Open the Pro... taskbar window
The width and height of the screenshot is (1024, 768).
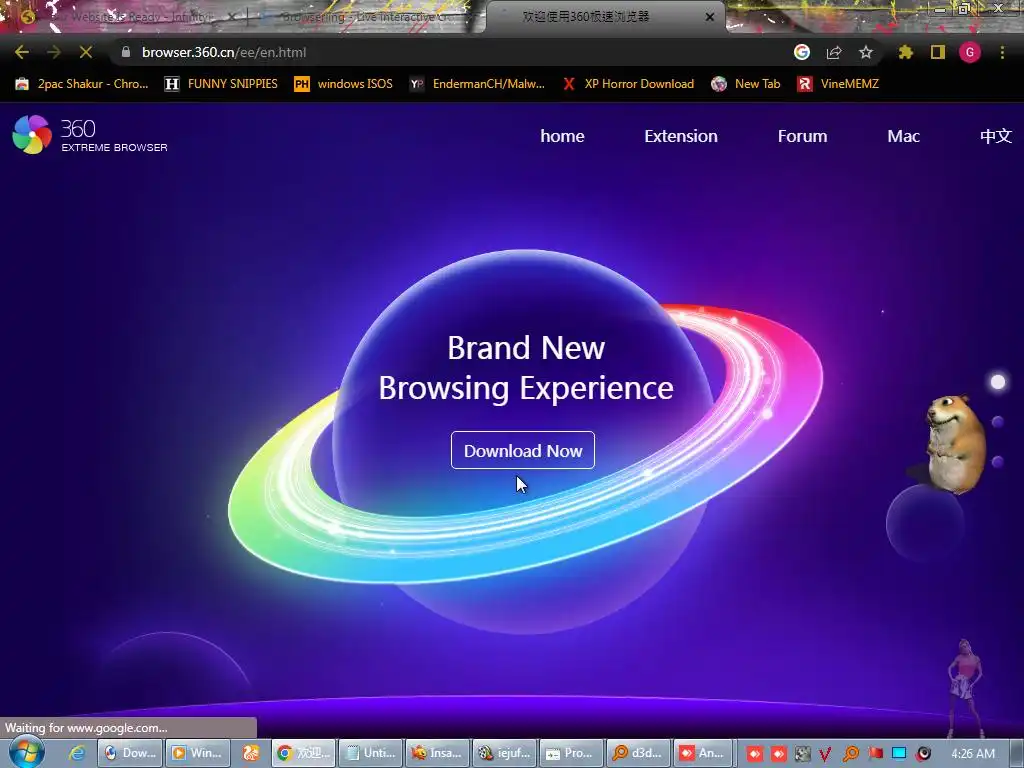click(571, 753)
